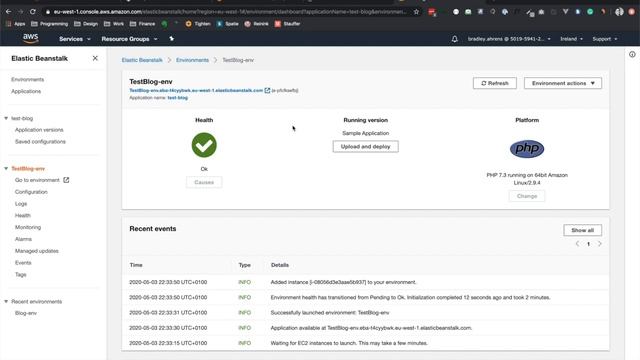Click Upload and deploy button
This screenshot has height=360, width=640.
365,147
